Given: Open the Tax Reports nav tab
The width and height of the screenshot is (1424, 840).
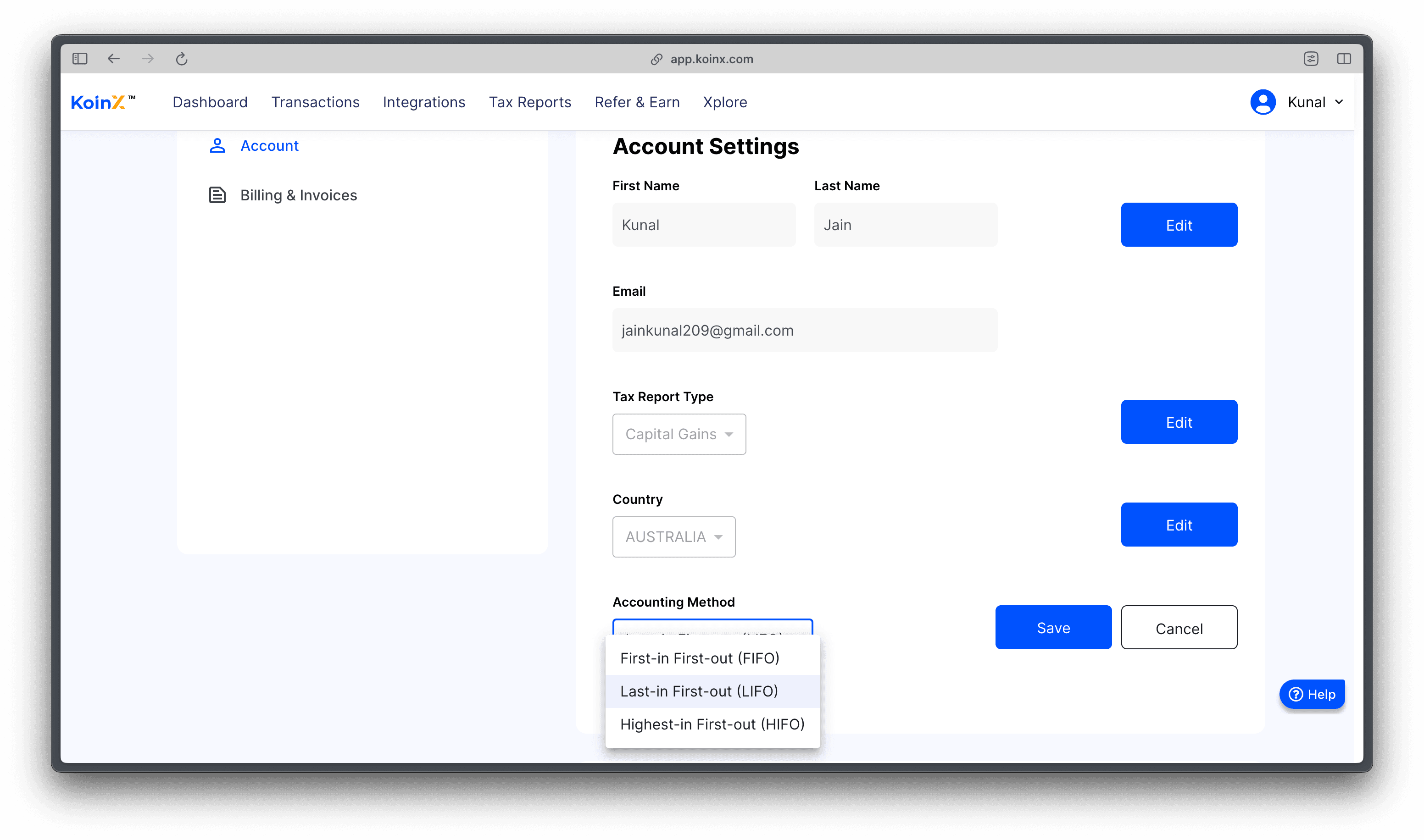Looking at the screenshot, I should [x=529, y=102].
